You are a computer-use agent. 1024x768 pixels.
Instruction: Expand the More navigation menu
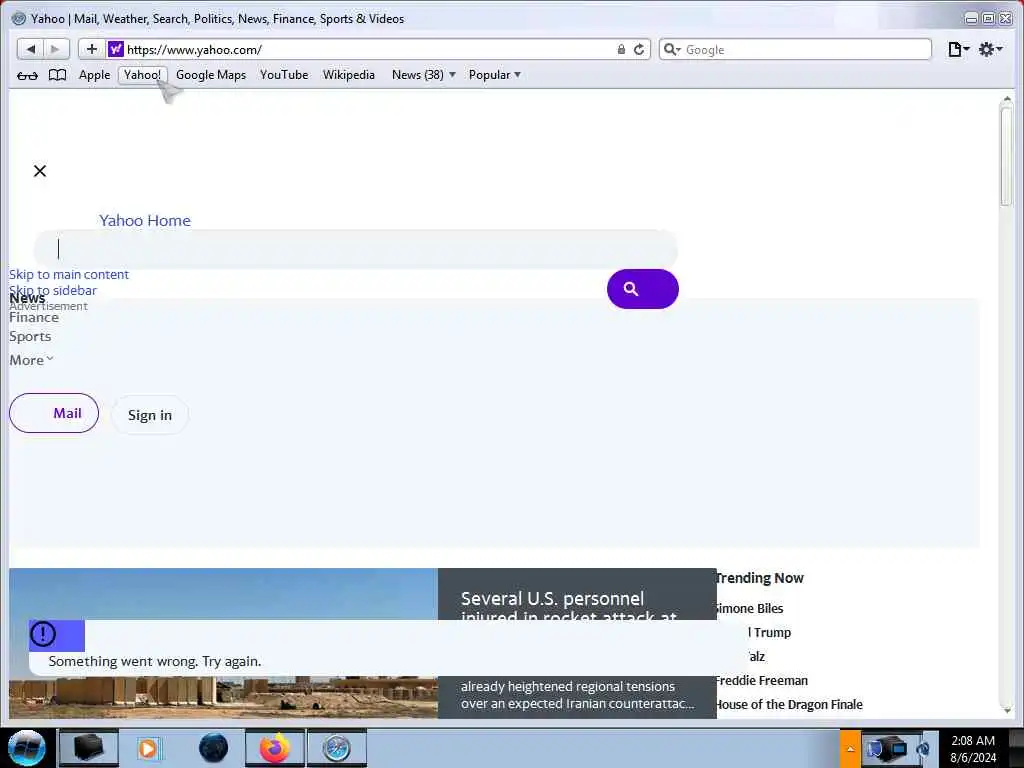pyautogui.click(x=31, y=360)
